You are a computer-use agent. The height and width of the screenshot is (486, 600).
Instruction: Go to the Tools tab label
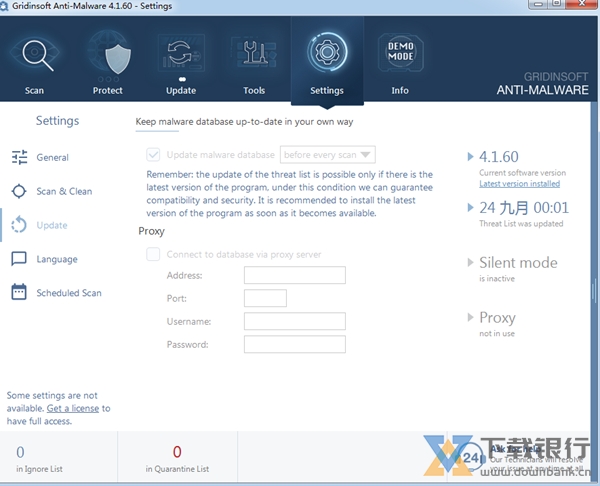click(254, 91)
